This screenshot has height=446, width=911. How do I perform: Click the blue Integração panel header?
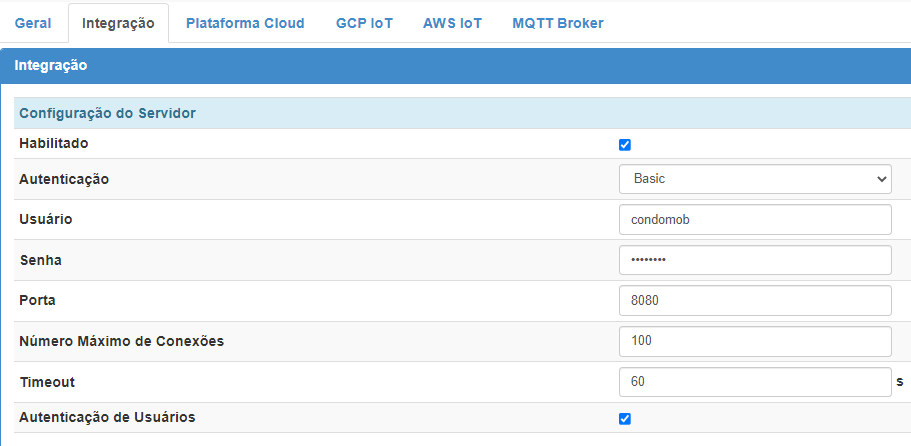pos(455,66)
